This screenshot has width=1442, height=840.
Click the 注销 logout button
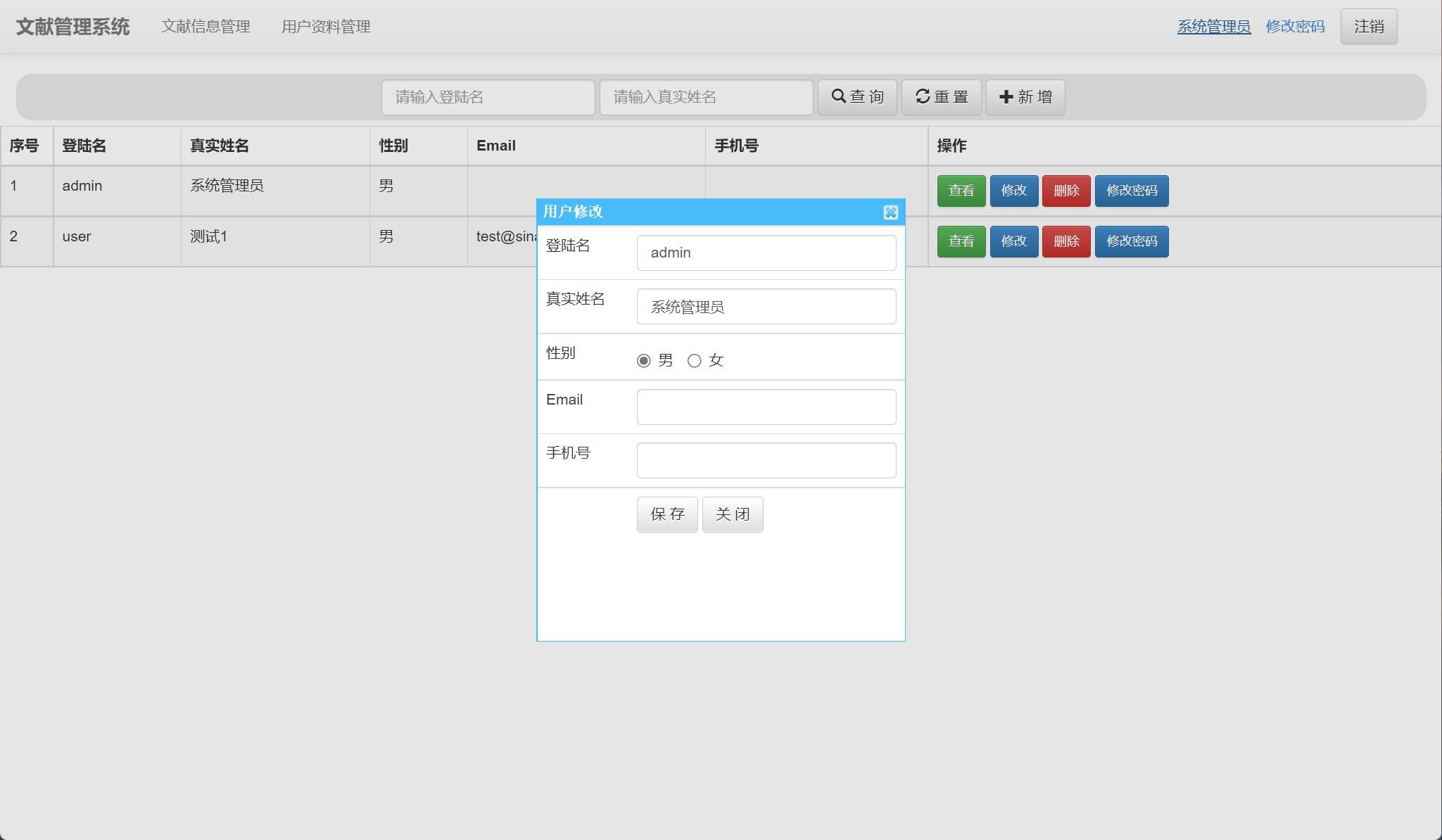[x=1368, y=26]
